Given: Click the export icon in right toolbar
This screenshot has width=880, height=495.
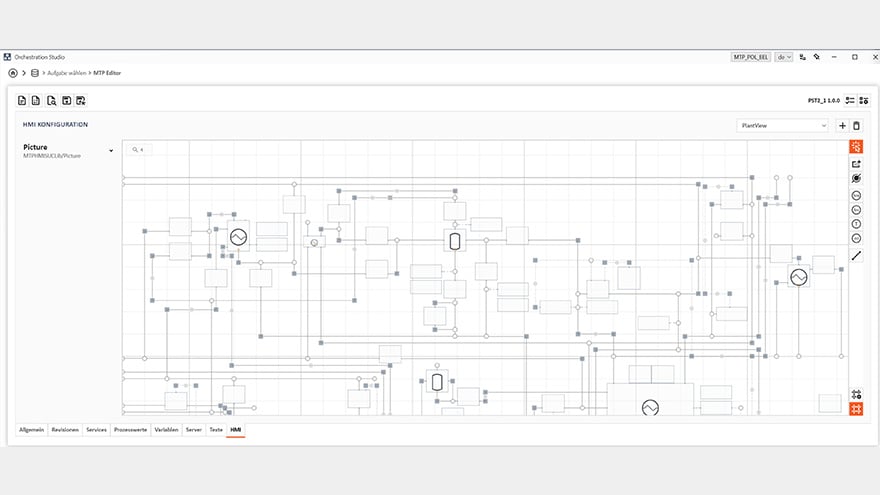Looking at the screenshot, I should pos(856,164).
